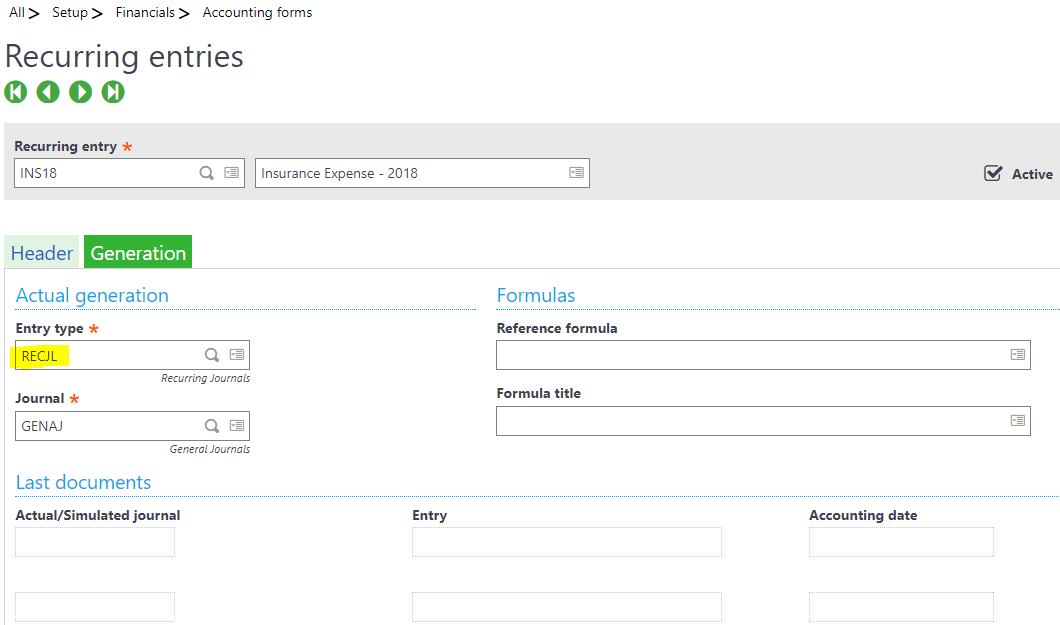The width and height of the screenshot is (1060, 625).
Task: Open the Entry type search magnifier
Action: (211, 354)
